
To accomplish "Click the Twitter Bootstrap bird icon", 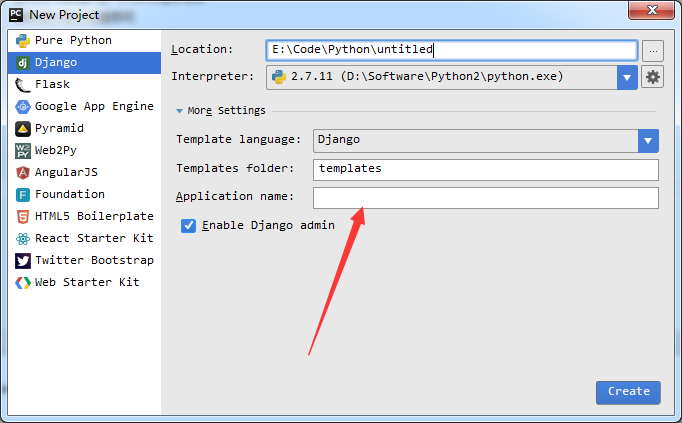I will pyautogui.click(x=23, y=261).
